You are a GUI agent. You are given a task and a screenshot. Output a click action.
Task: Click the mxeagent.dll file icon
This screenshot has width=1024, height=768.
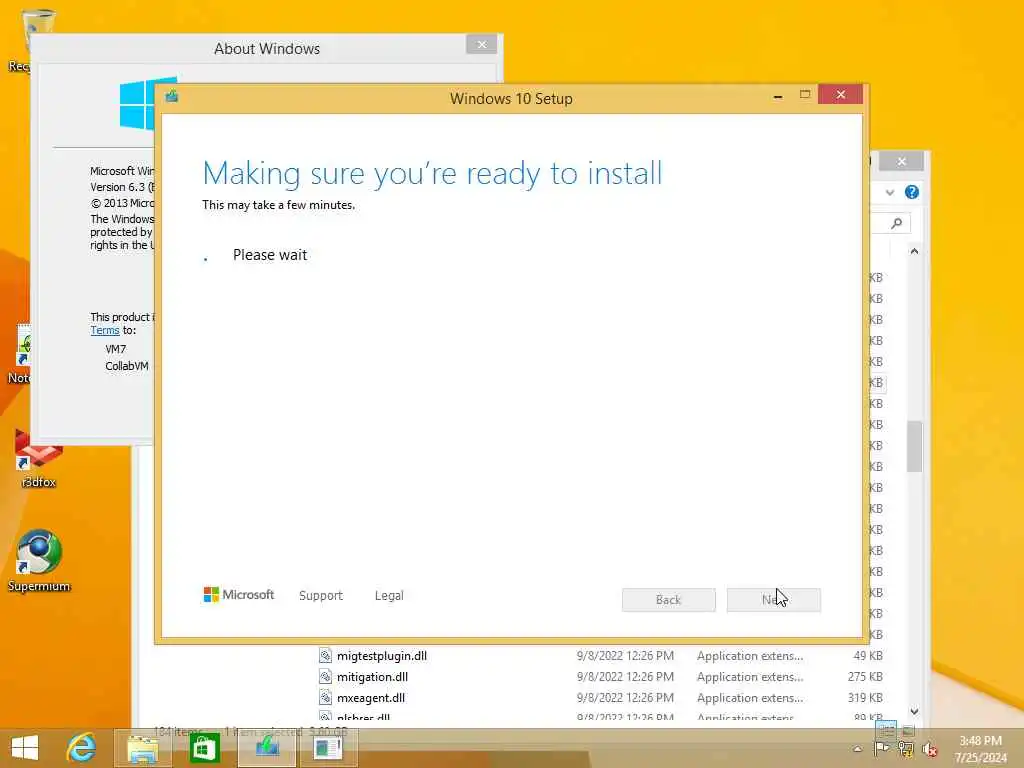coord(325,697)
